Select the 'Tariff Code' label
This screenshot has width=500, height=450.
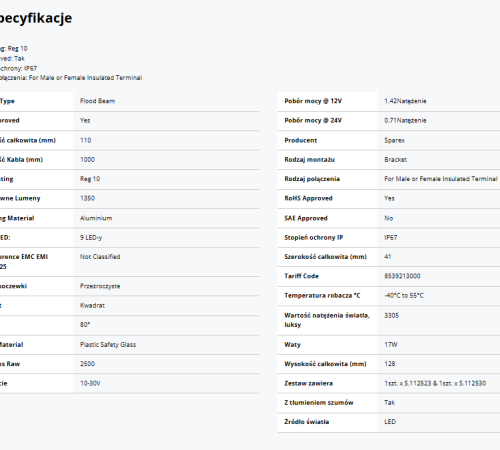(x=301, y=276)
